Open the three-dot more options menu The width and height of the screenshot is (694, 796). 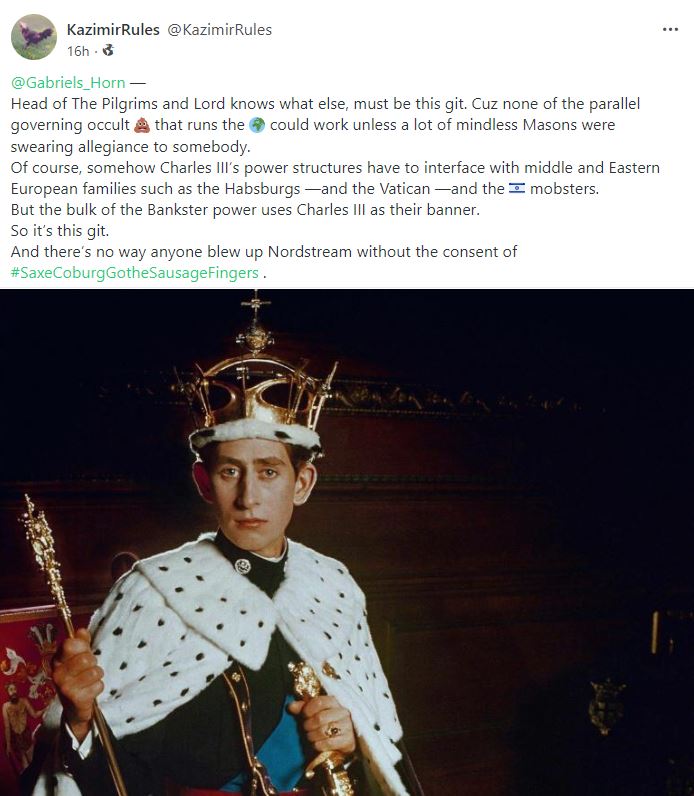coord(670,29)
